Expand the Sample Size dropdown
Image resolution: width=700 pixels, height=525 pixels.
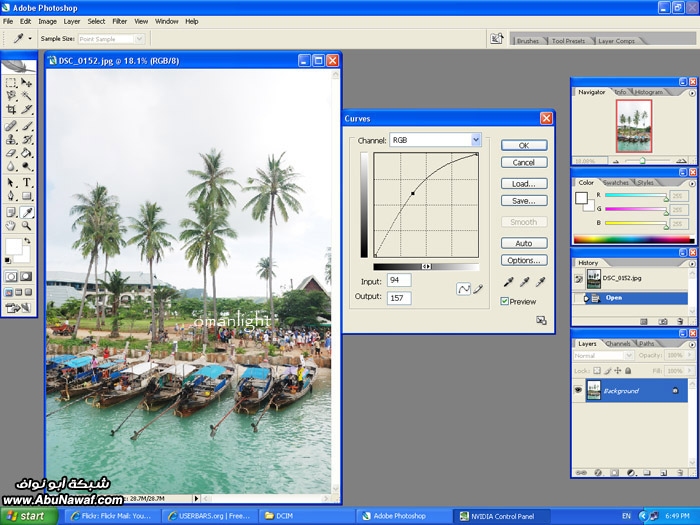point(139,39)
